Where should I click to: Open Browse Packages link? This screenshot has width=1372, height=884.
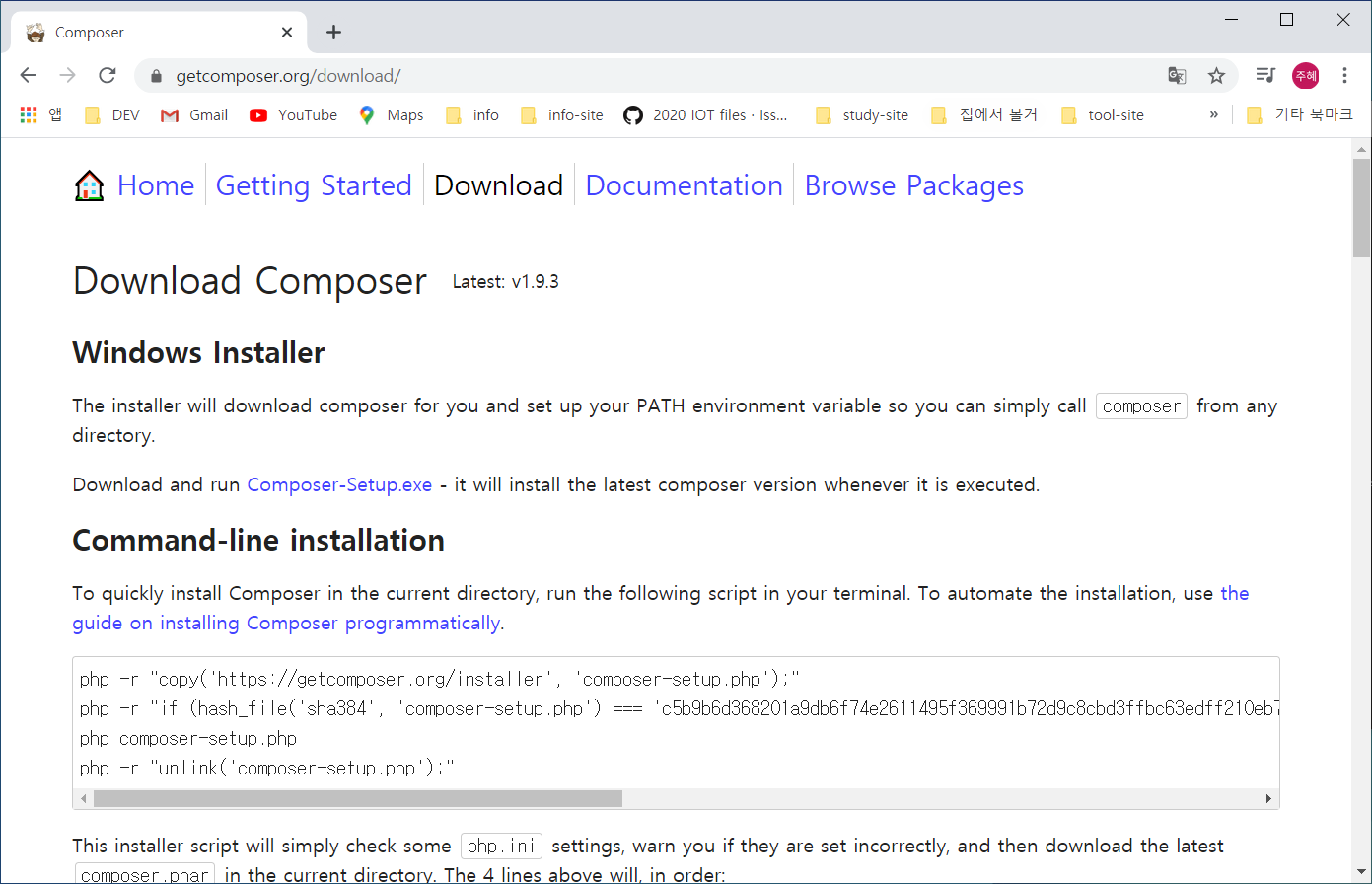[x=914, y=185]
